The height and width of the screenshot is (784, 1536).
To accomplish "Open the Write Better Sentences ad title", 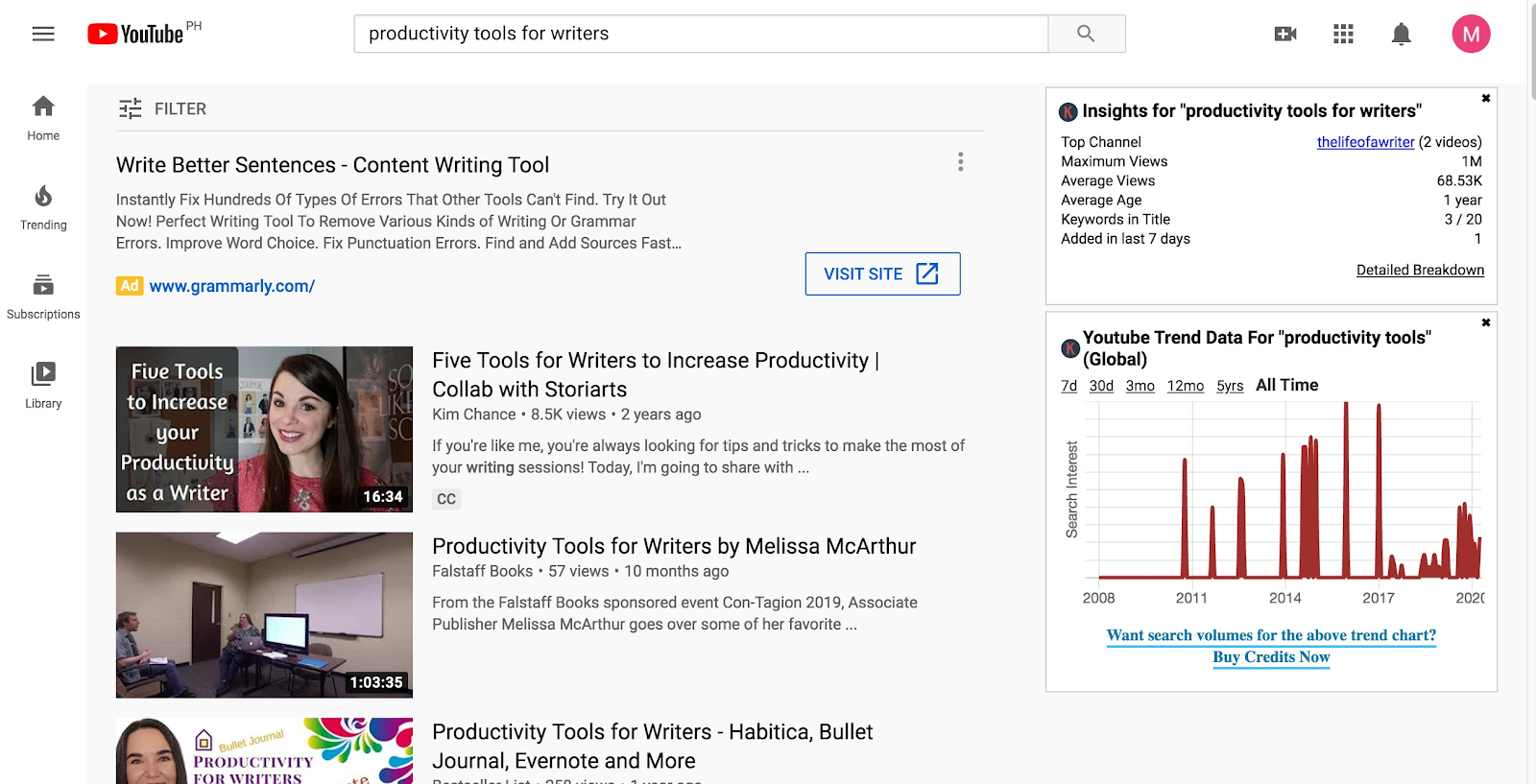I will tap(332, 165).
